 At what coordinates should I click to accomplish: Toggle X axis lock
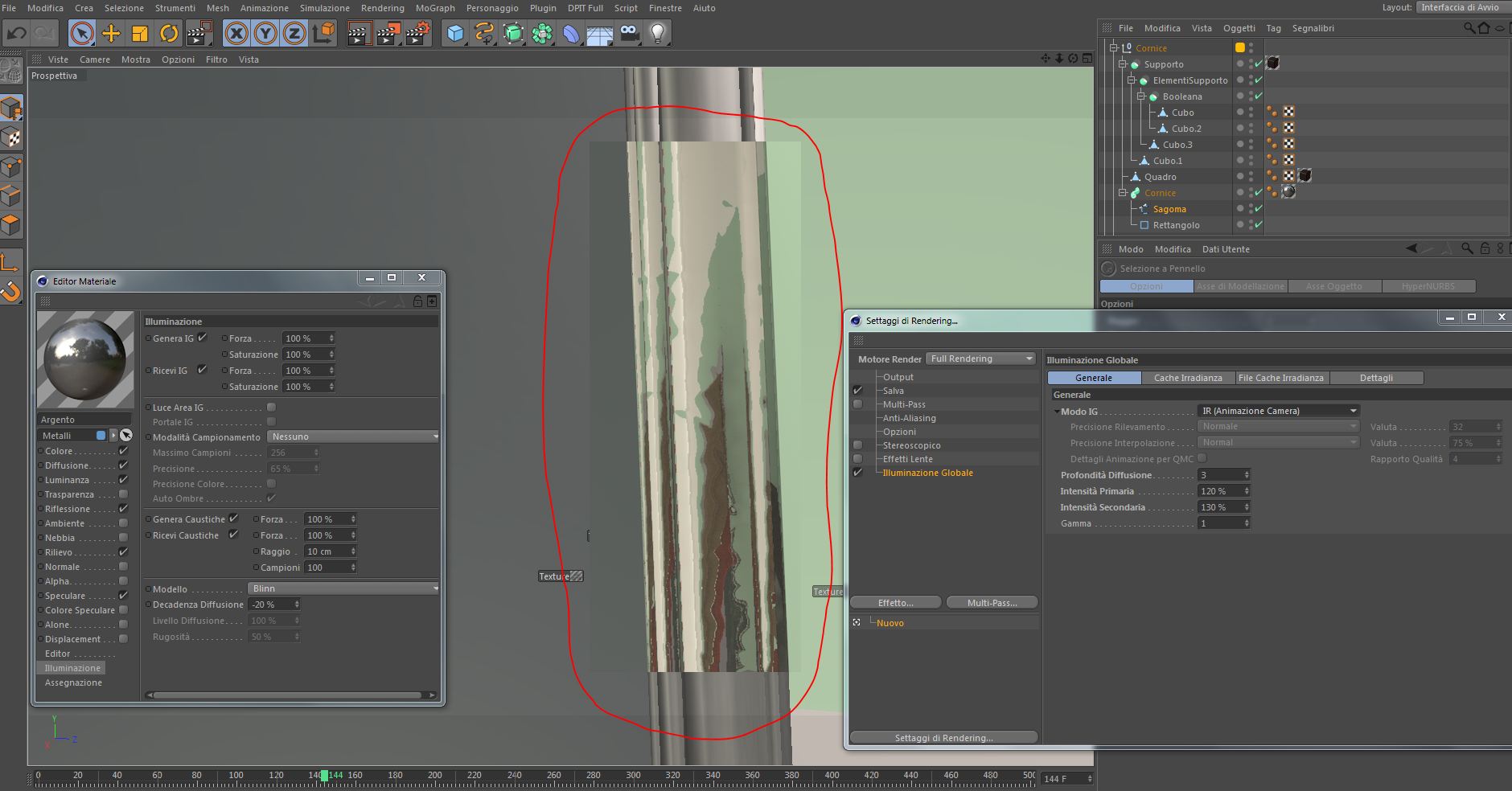click(x=236, y=33)
